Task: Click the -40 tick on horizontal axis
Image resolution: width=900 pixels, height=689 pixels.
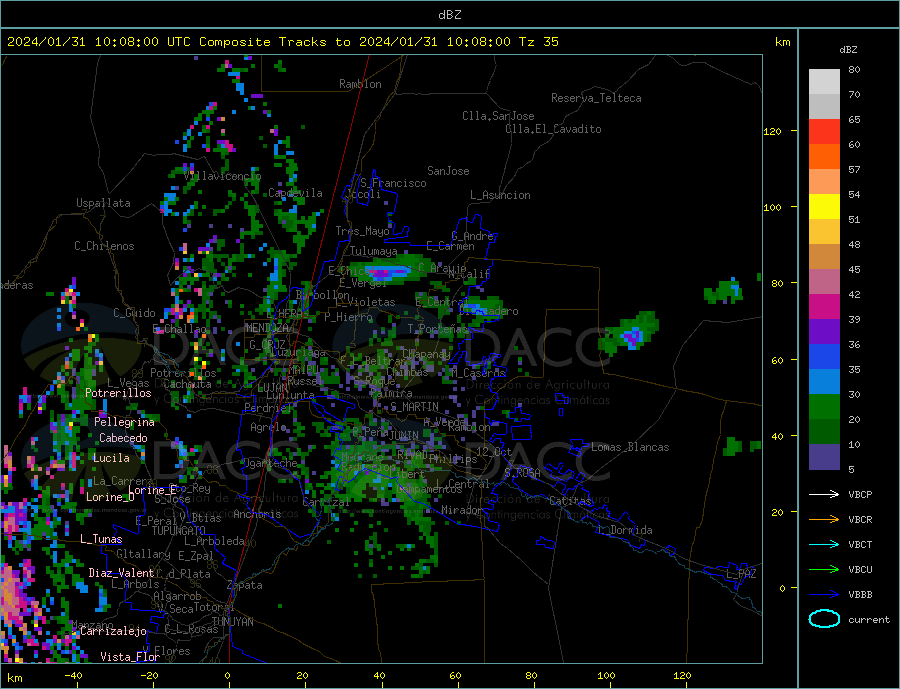Action: tap(73, 675)
